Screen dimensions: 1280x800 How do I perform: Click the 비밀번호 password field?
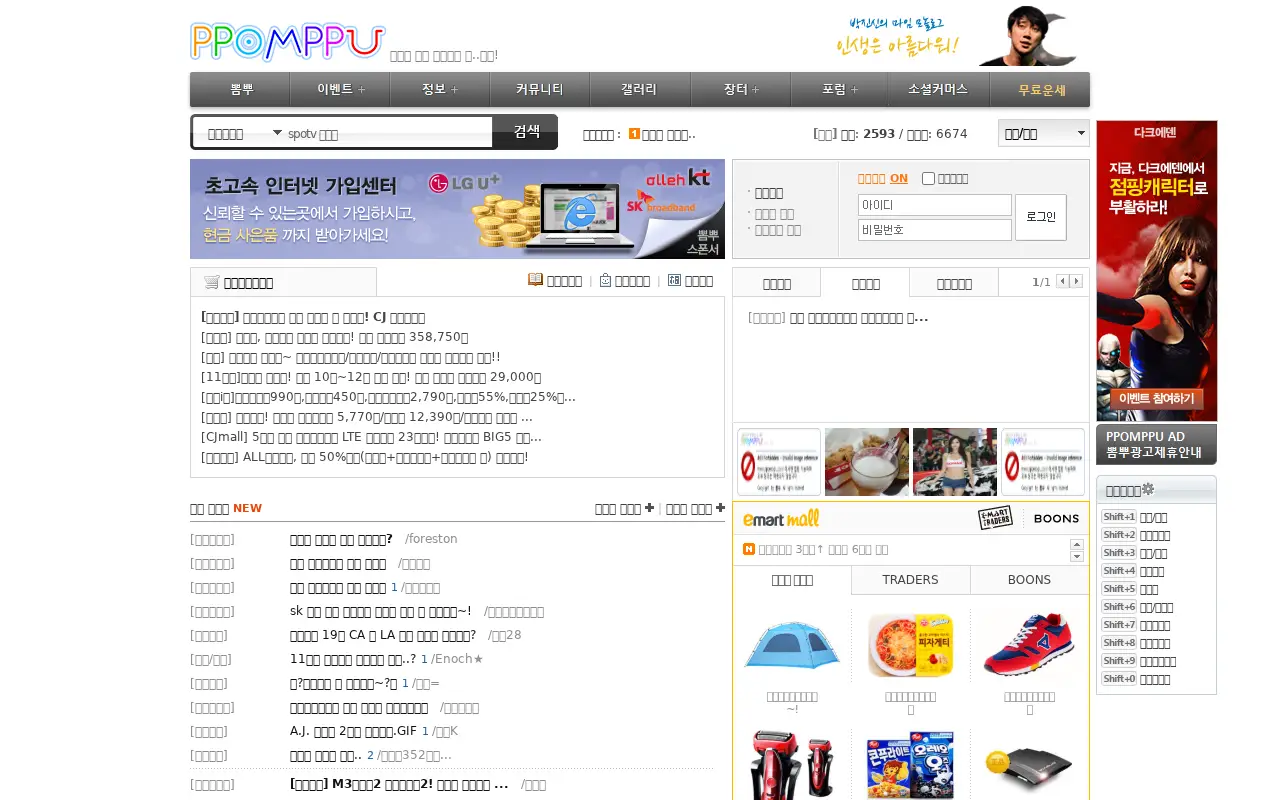click(x=935, y=230)
